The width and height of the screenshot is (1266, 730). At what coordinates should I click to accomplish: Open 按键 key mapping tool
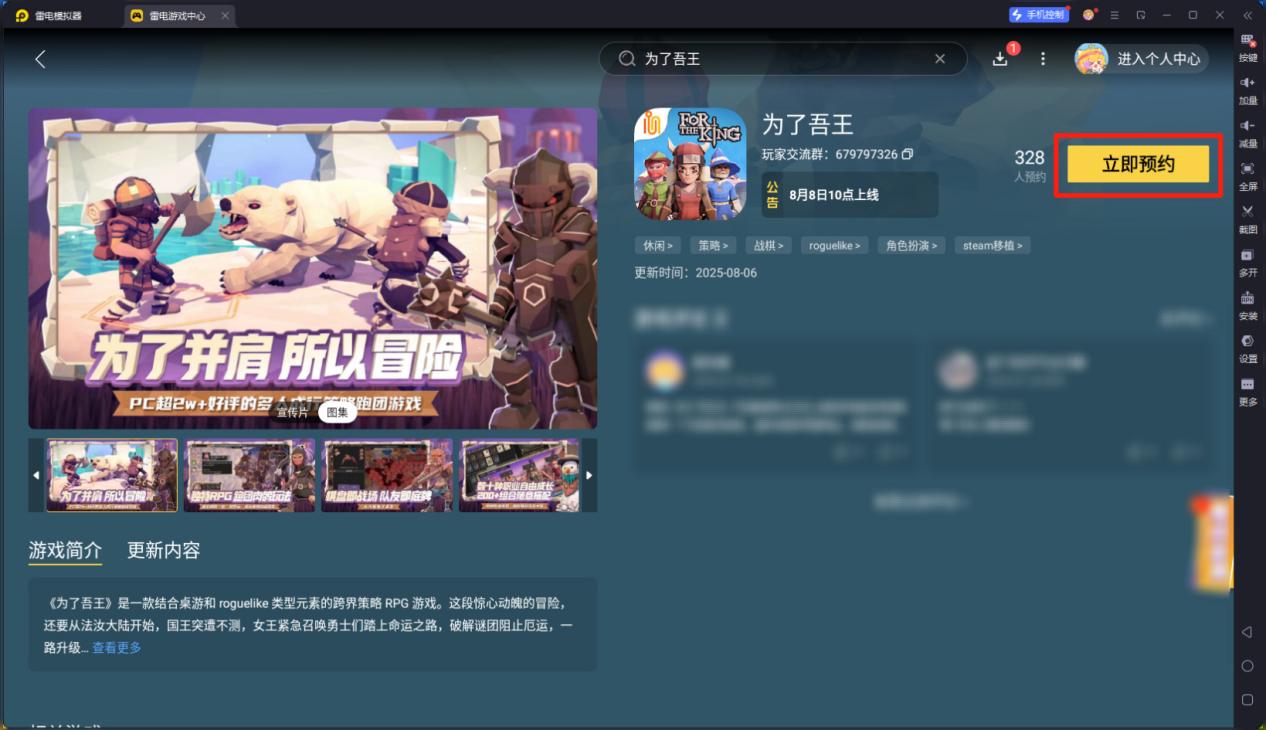pos(1247,47)
